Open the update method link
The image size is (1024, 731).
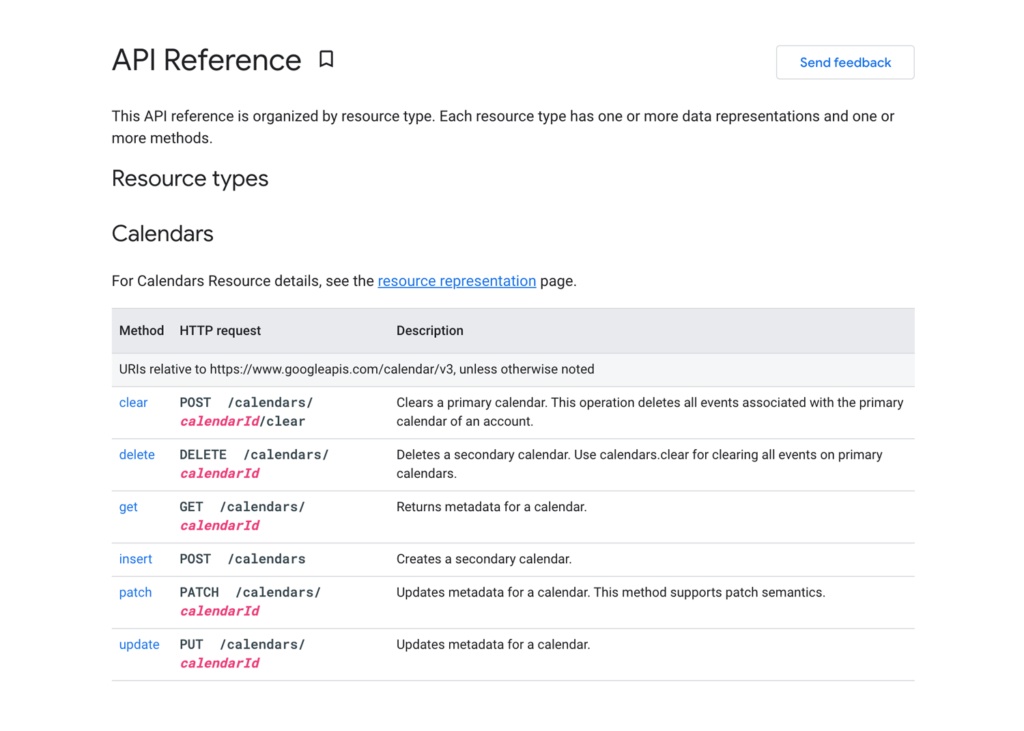(x=139, y=645)
